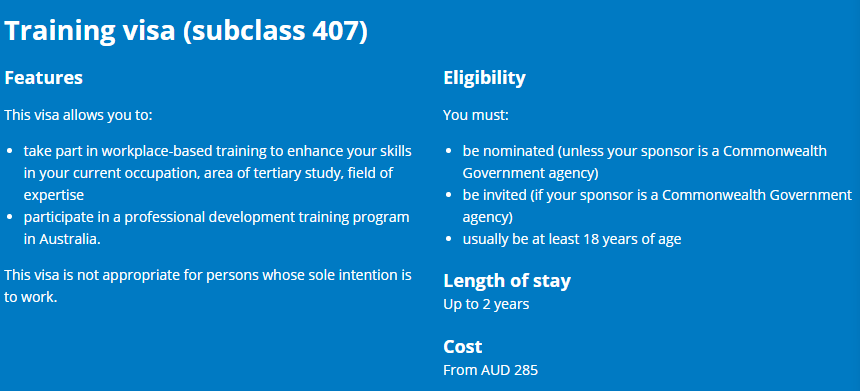
Task: Click the Training visa (subclass 407) heading
Action: click(186, 32)
